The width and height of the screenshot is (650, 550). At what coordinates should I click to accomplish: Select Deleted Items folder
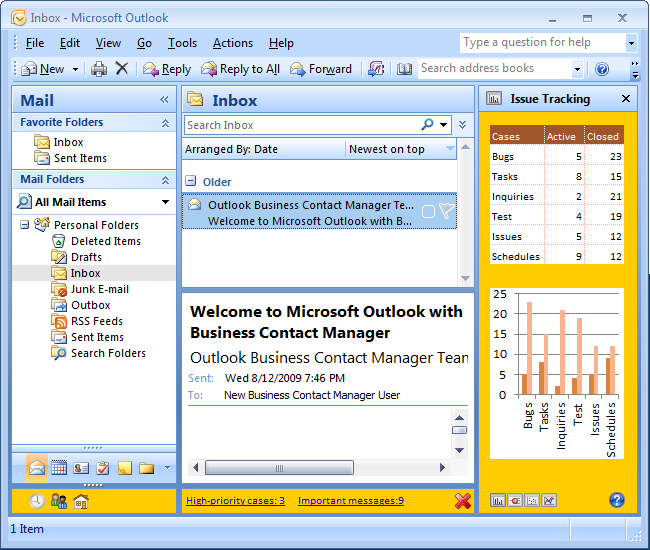point(96,241)
